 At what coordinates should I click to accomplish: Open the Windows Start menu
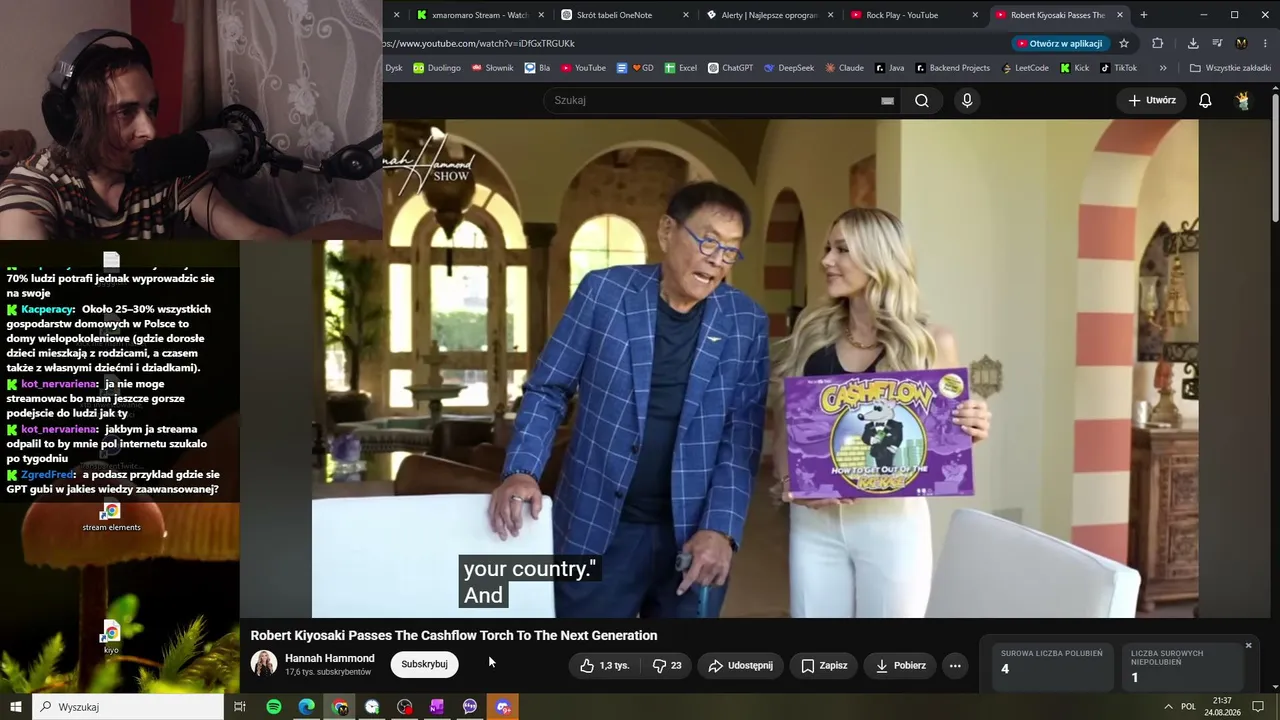(x=15, y=707)
